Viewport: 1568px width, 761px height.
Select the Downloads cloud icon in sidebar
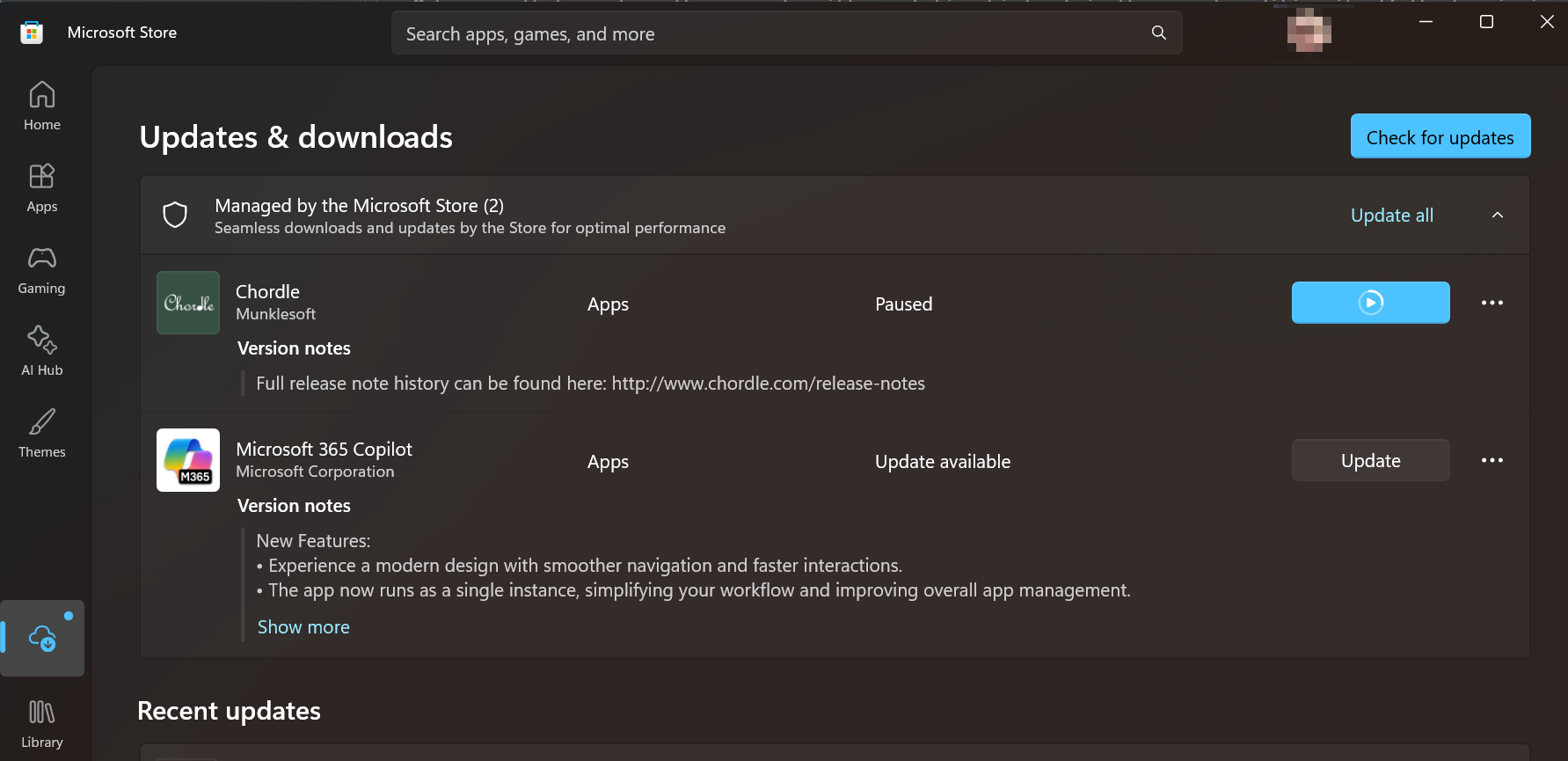point(42,638)
